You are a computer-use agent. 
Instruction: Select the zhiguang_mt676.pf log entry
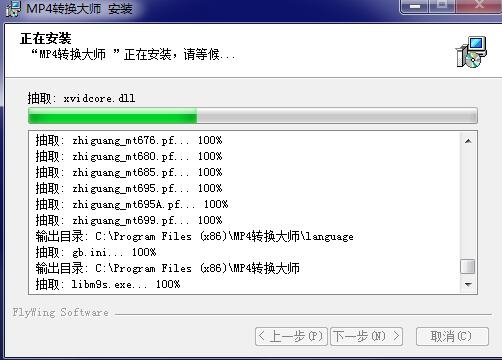tap(129, 140)
